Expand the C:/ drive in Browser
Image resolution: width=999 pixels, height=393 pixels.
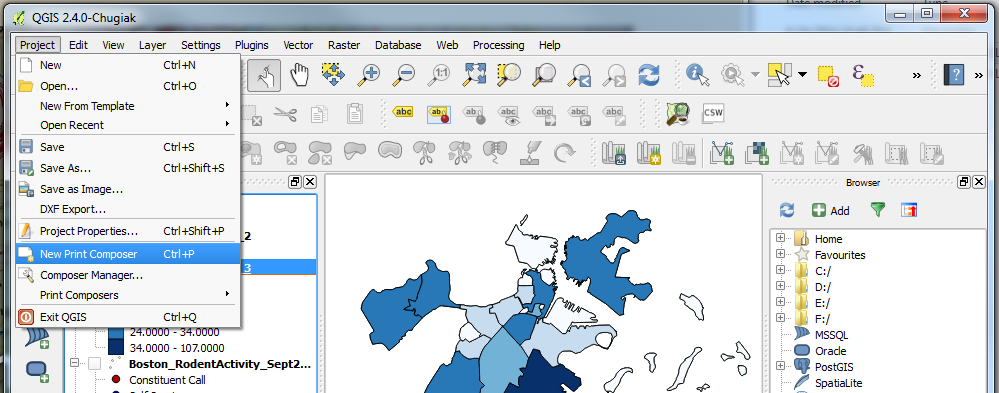pyautogui.click(x=780, y=270)
